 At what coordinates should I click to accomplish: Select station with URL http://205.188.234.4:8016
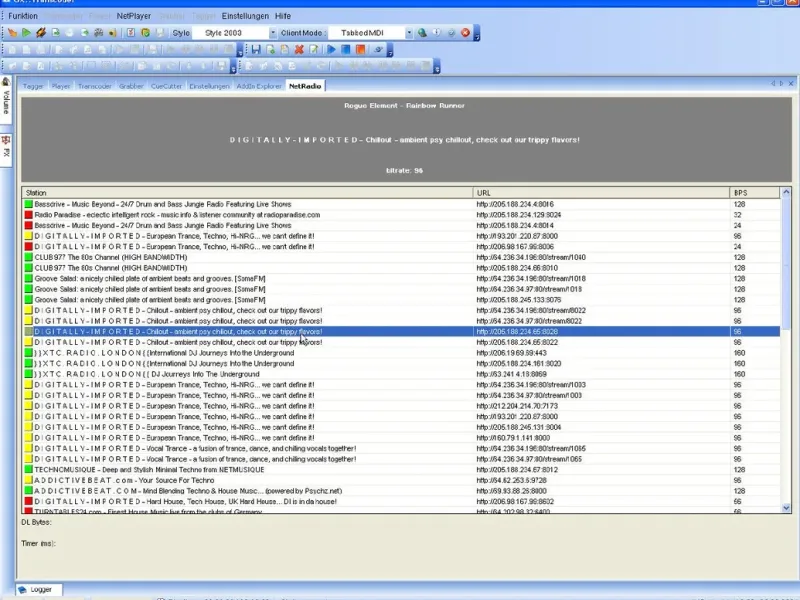(402, 204)
